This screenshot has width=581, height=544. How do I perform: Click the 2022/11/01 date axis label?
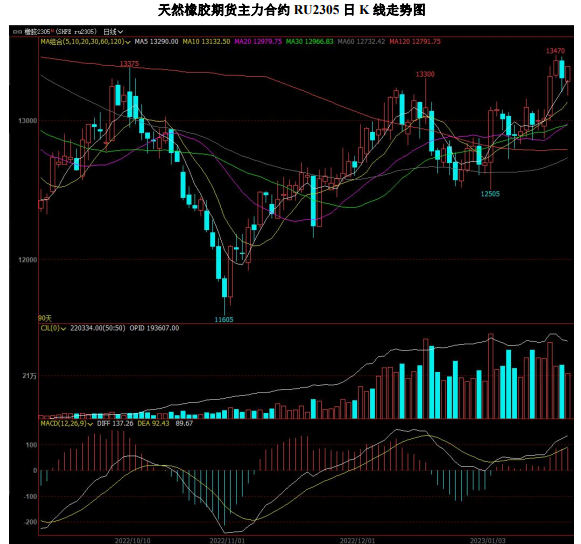point(227,540)
